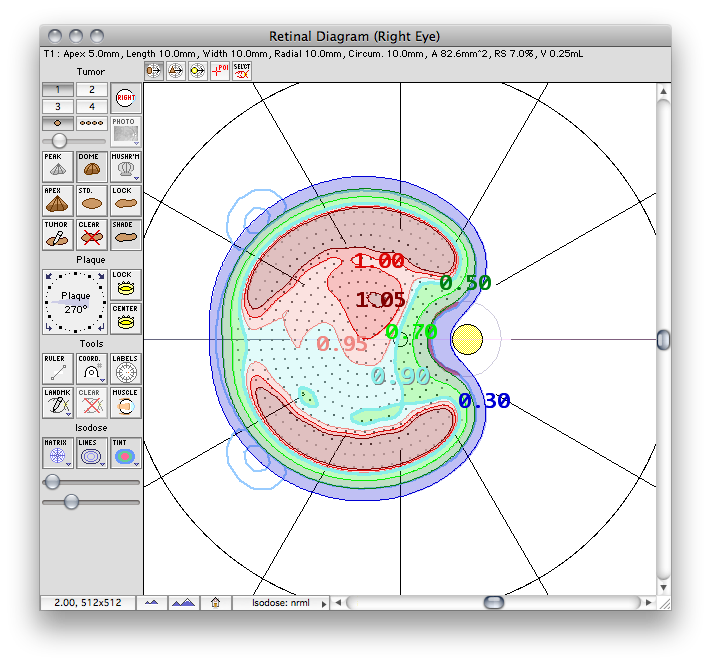Click the plaque dial bottom-left arrow
The image size is (711, 665).
[x=49, y=327]
